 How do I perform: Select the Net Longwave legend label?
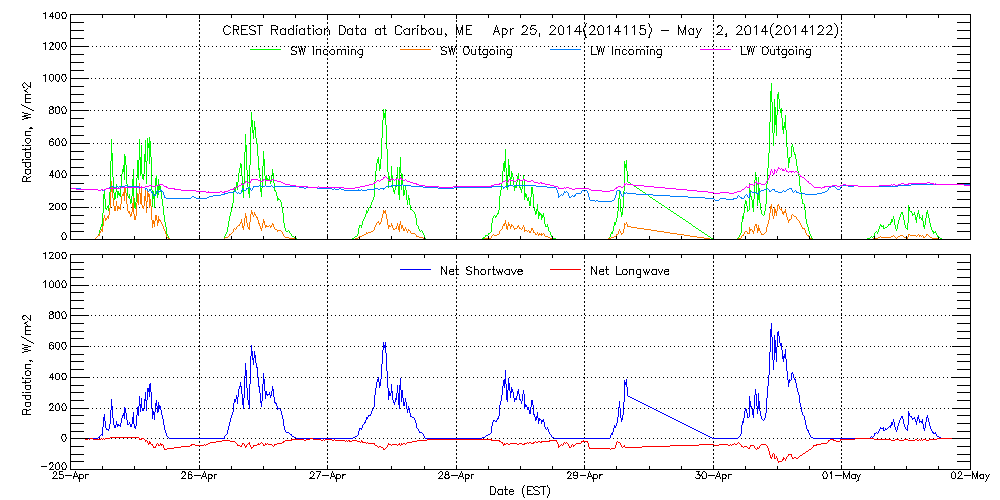tap(631, 271)
